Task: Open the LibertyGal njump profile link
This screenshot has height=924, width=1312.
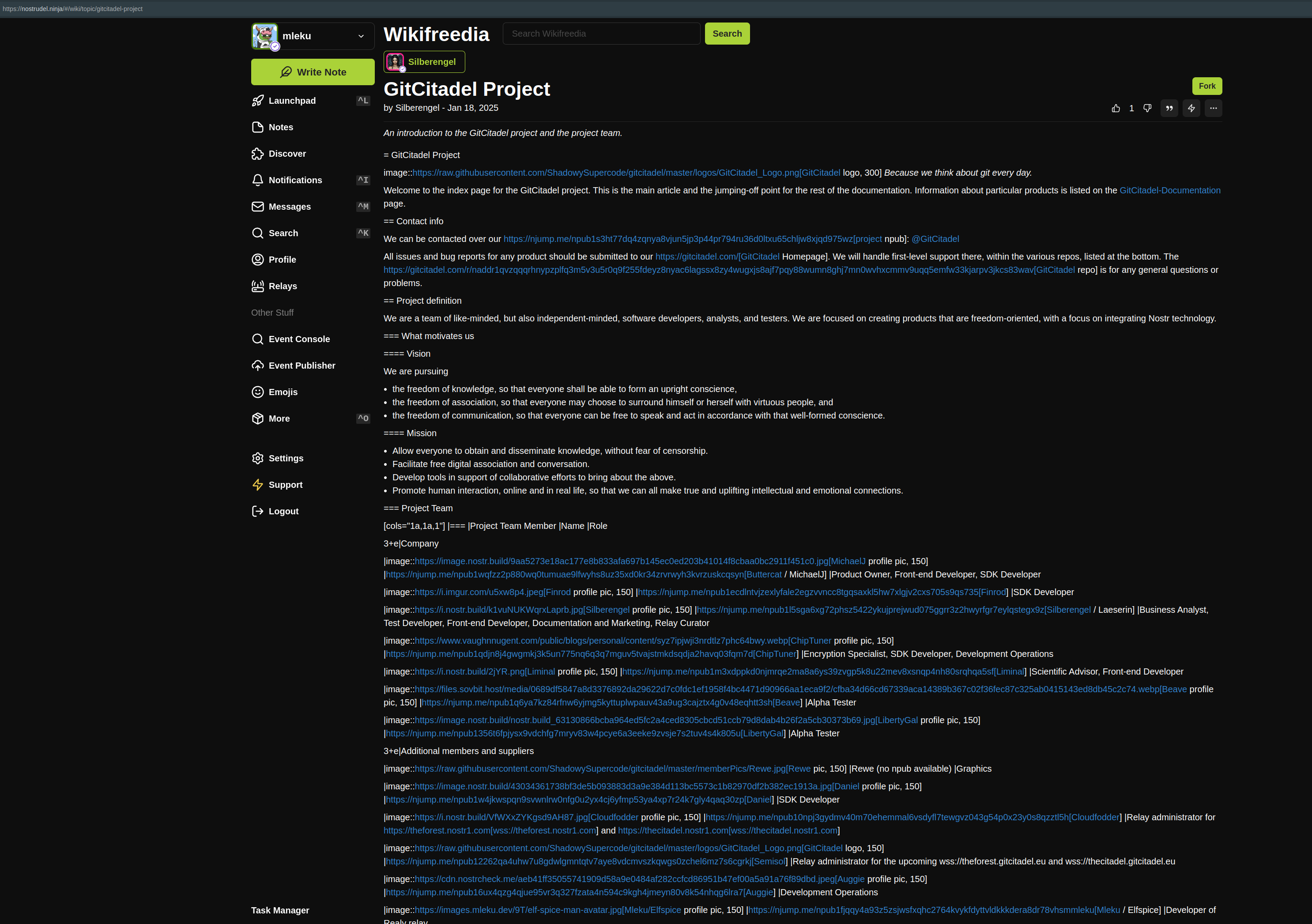Action: coord(585,733)
